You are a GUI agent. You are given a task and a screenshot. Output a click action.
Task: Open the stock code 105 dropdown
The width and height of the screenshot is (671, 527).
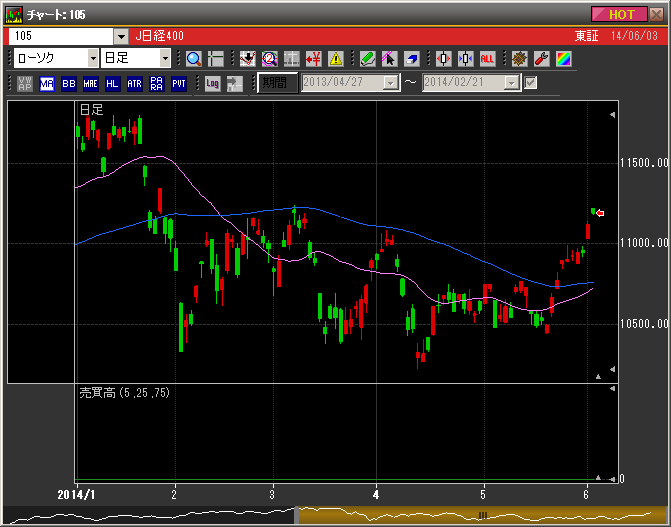[x=120, y=36]
